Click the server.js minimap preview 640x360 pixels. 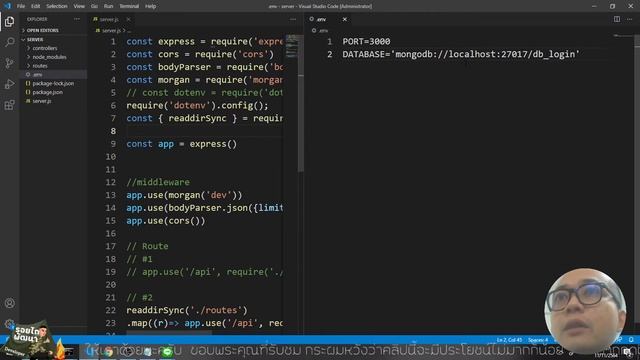(291, 46)
